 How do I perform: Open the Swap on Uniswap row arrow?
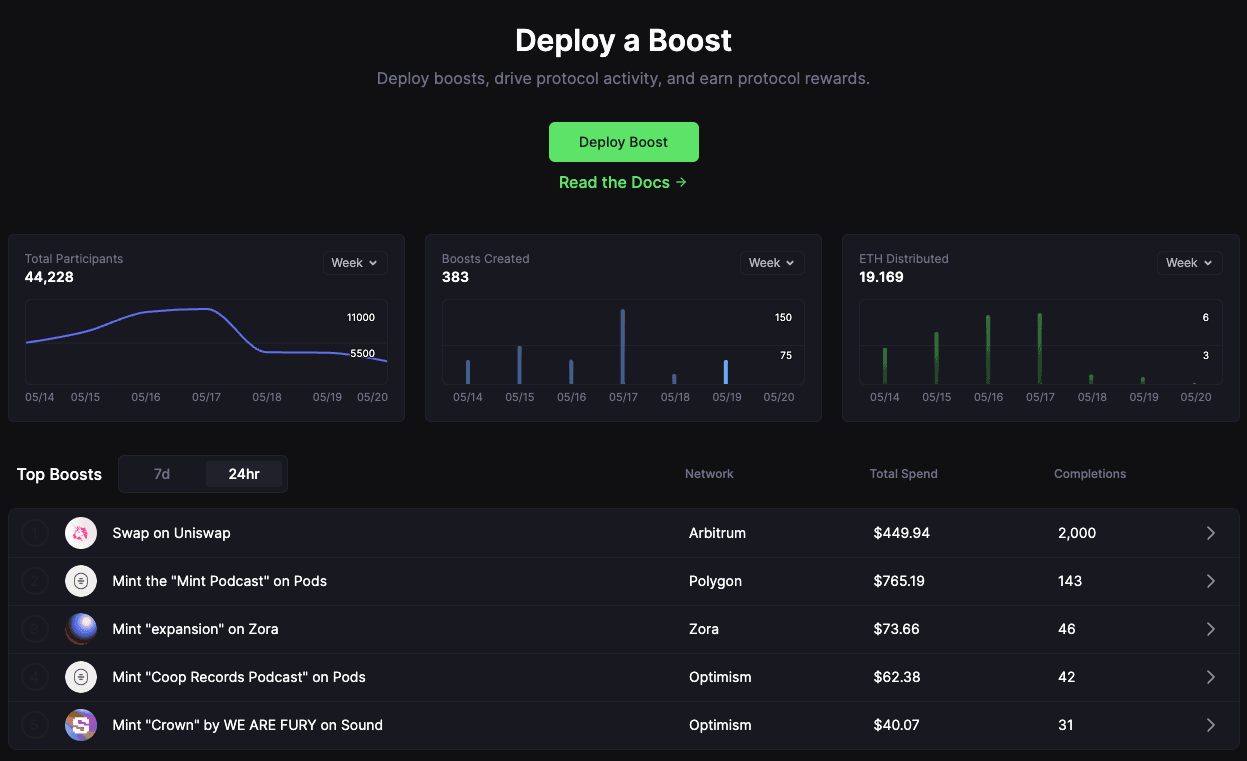tap(1211, 533)
